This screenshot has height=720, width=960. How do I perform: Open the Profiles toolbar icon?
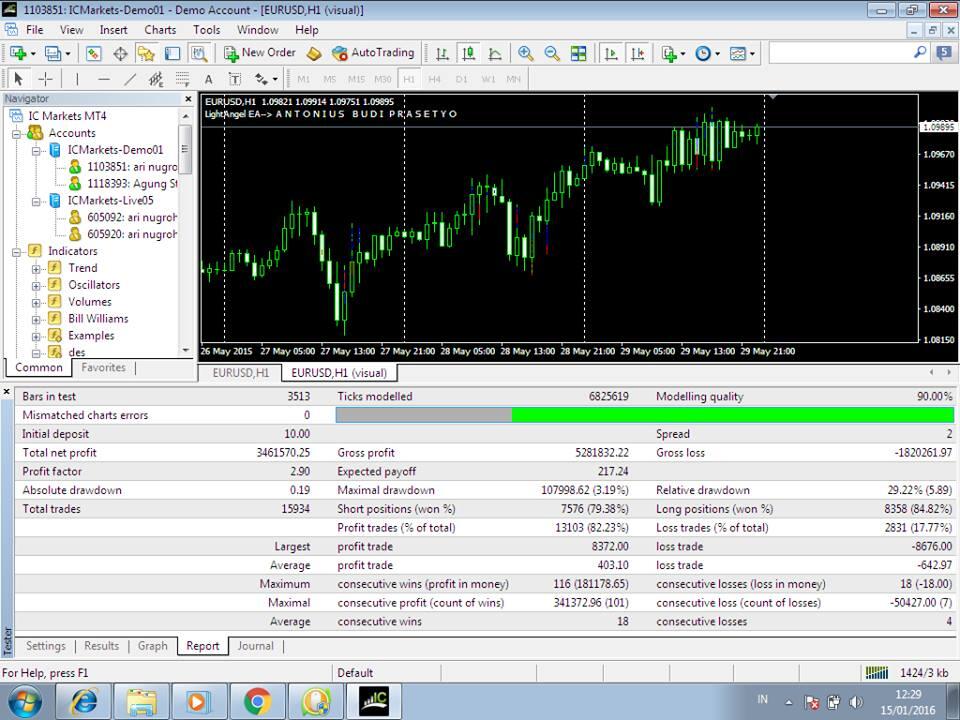tap(53, 54)
